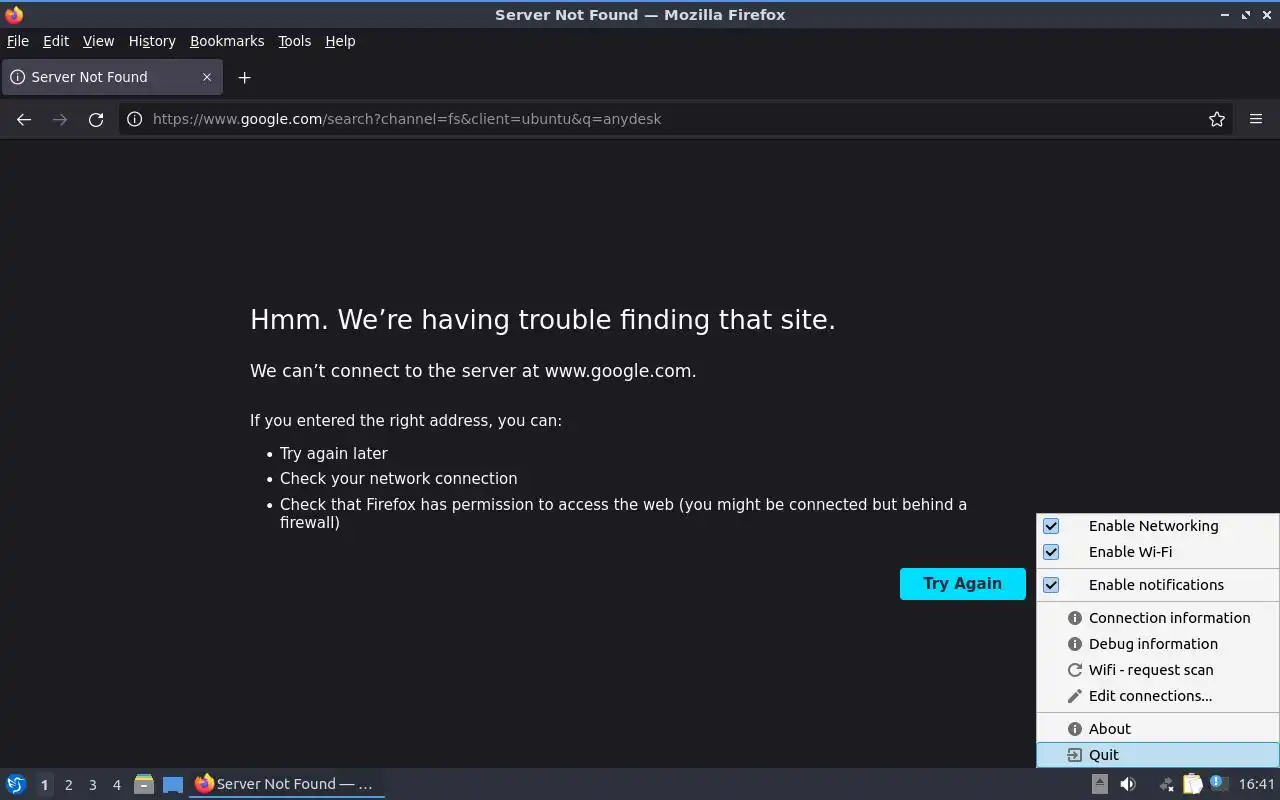1280x800 pixels.
Task: Toggle the Enable Wi-Fi checkbox
Action: pyautogui.click(x=1051, y=552)
